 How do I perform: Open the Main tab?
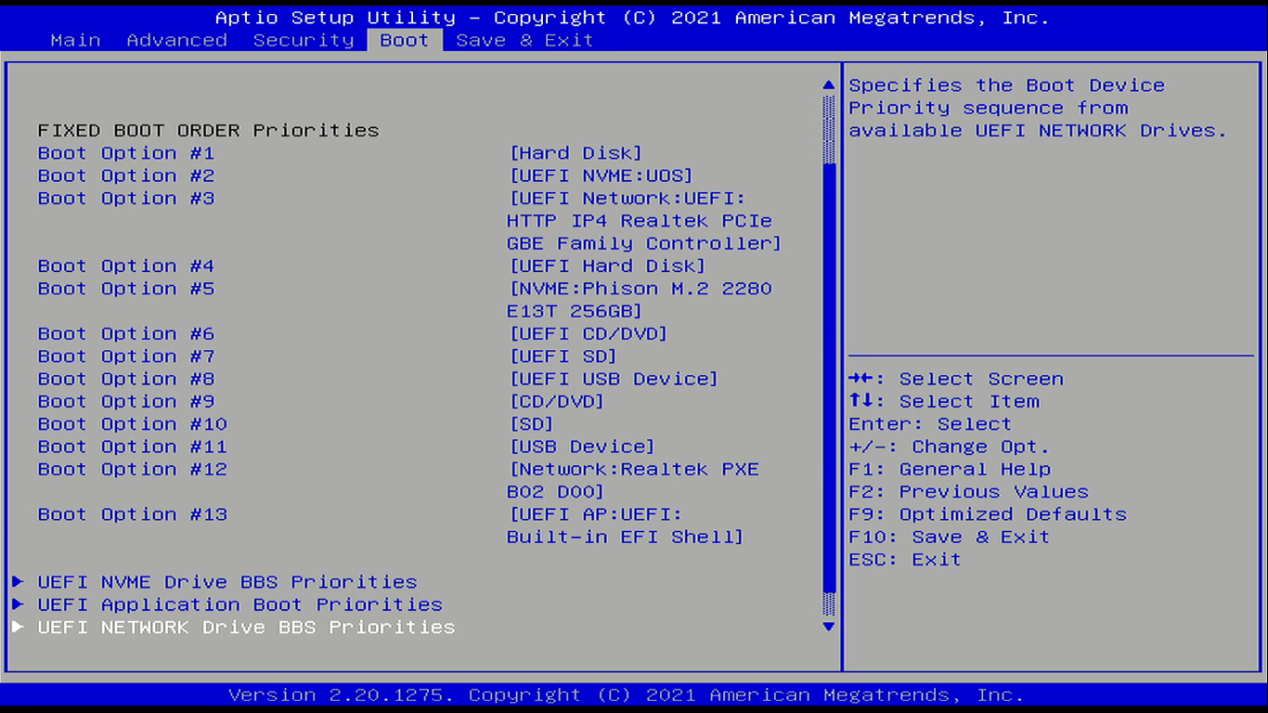point(75,40)
